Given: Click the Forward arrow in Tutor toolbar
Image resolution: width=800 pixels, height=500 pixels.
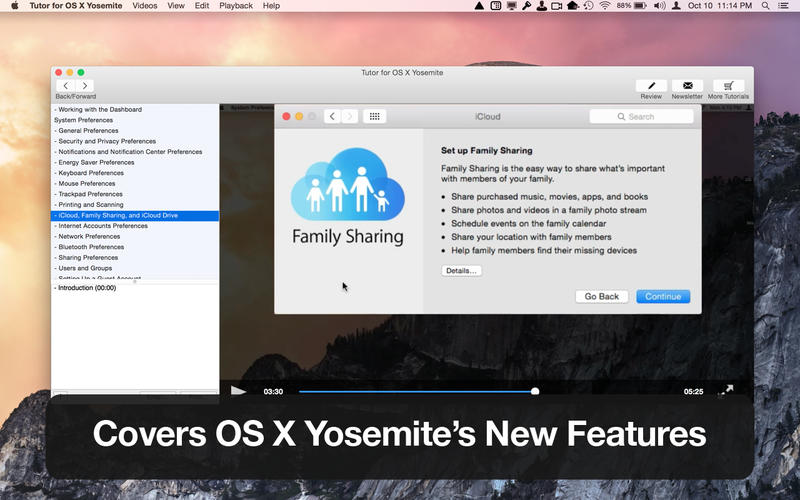Looking at the screenshot, I should point(84,86).
